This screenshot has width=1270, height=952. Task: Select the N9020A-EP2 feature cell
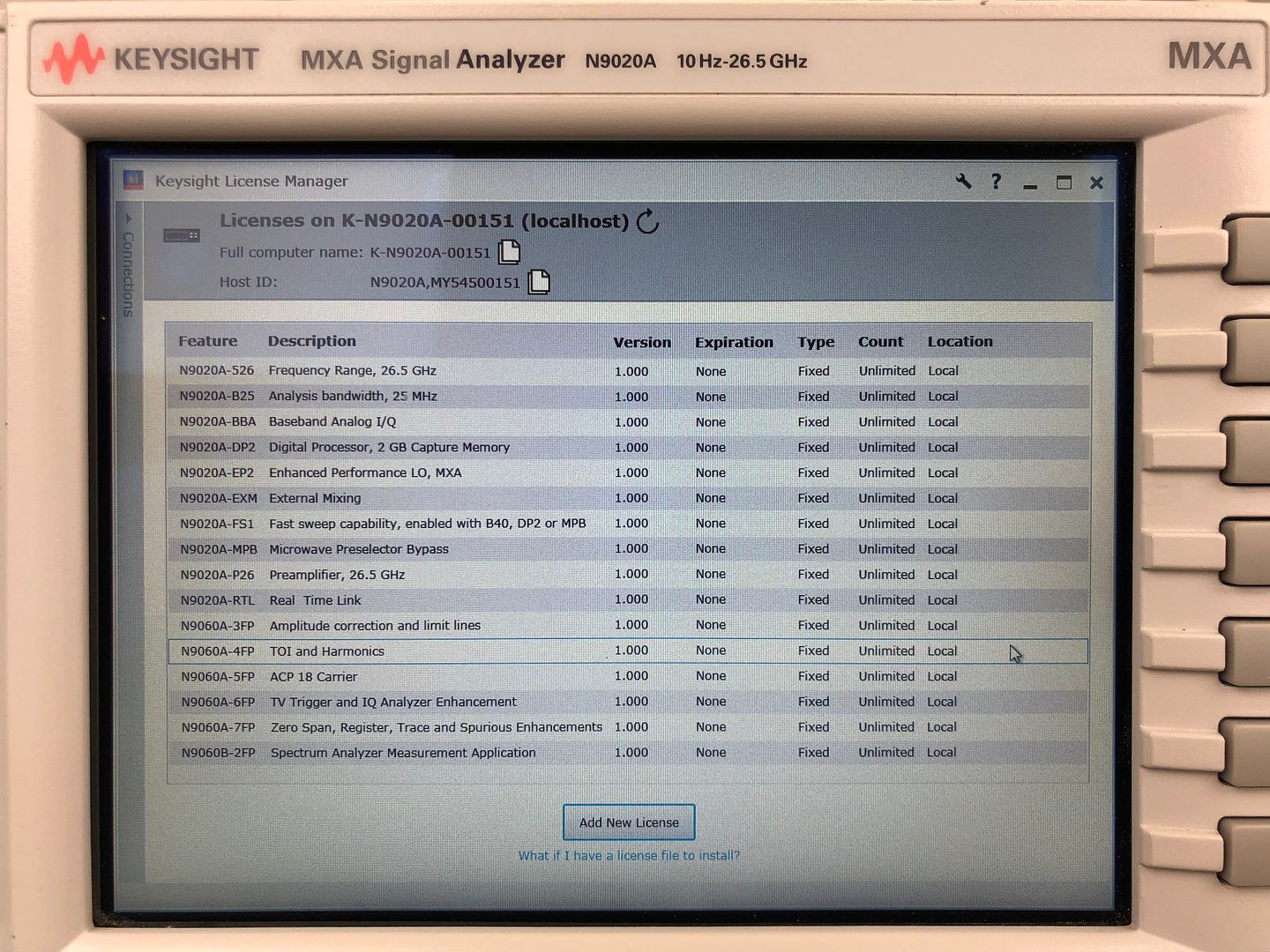(x=217, y=473)
